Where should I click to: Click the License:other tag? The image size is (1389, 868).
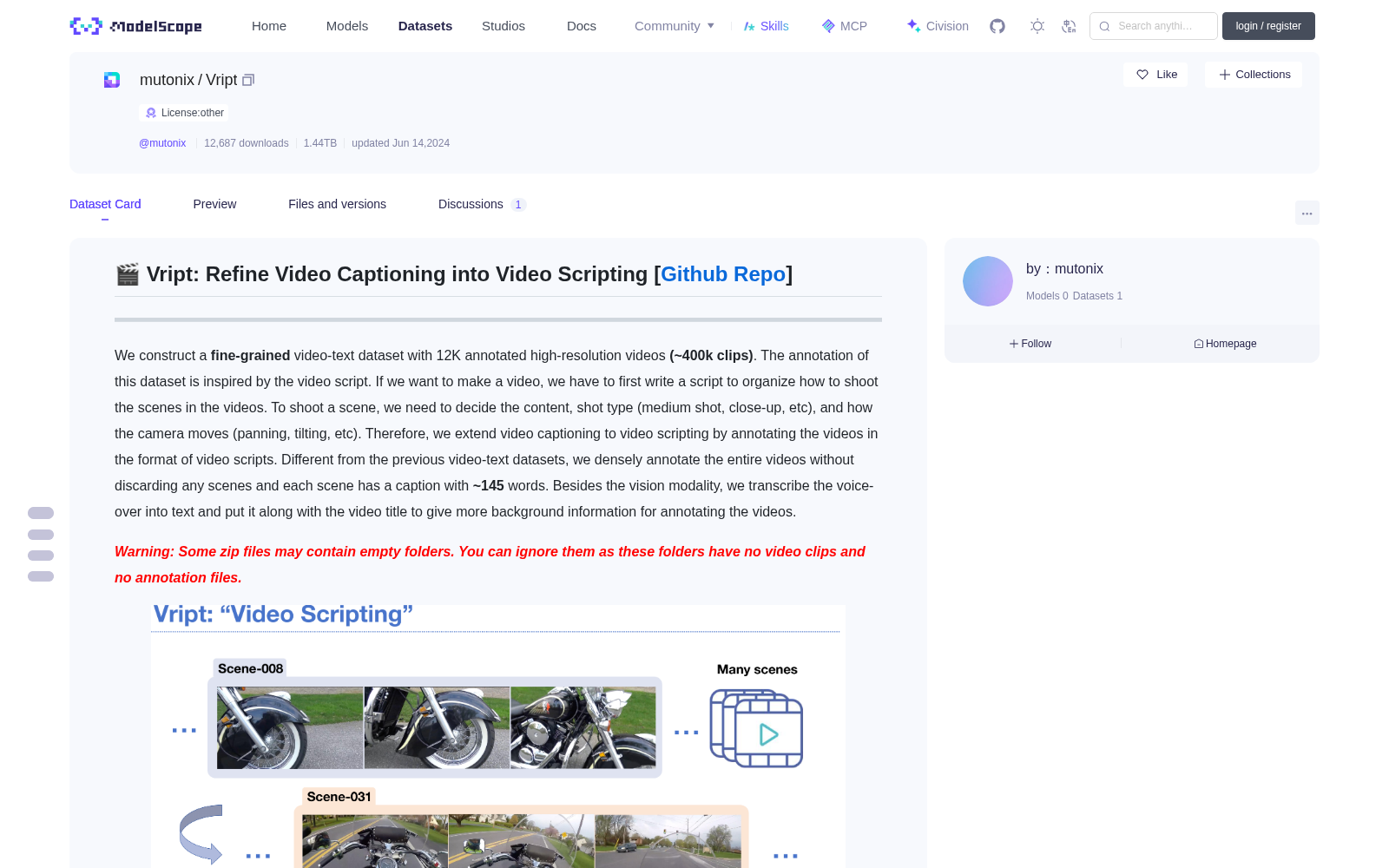tap(185, 113)
